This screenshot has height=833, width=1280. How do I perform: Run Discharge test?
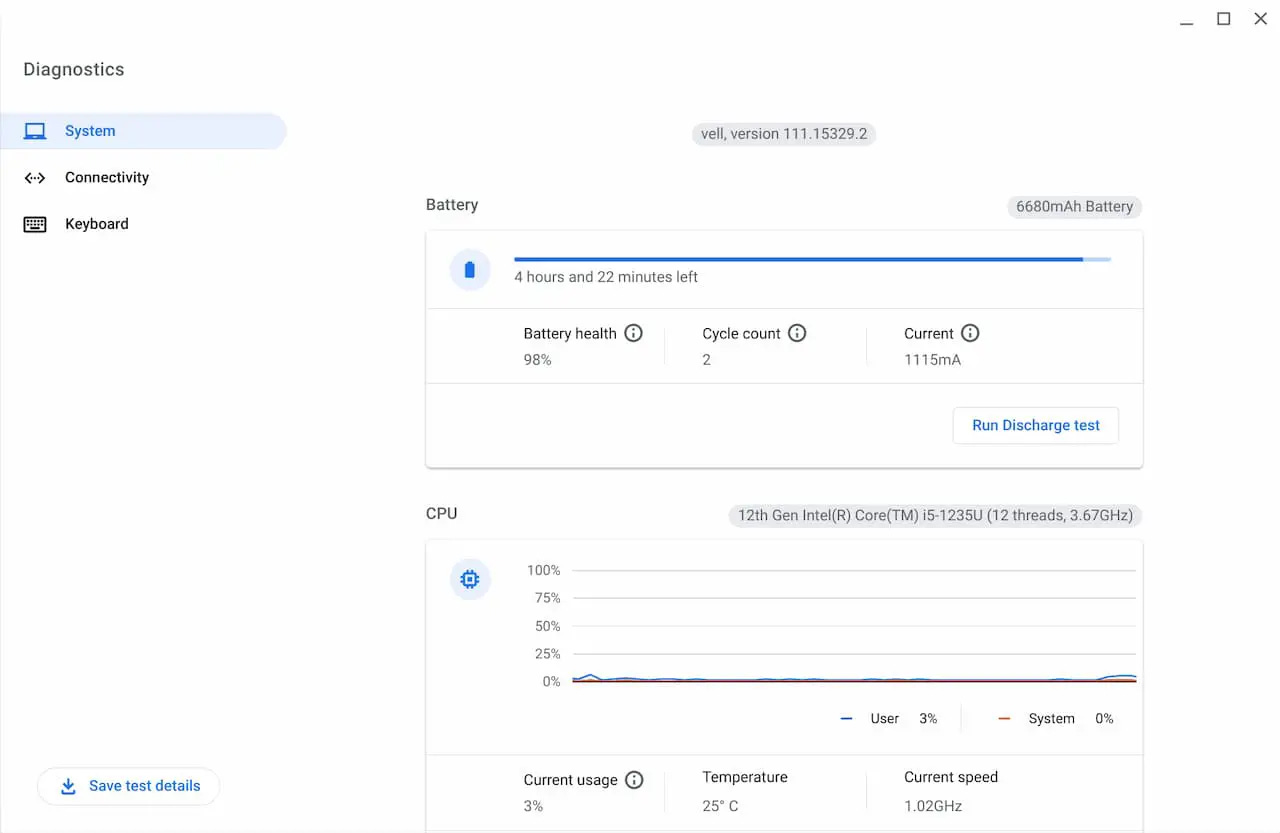point(1036,425)
